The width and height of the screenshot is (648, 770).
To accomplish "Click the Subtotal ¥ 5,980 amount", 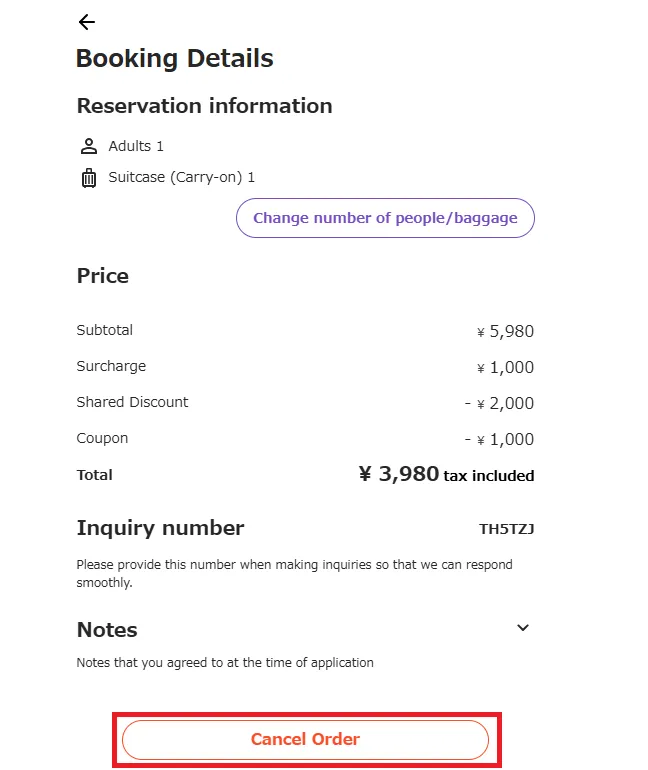I will point(505,331).
